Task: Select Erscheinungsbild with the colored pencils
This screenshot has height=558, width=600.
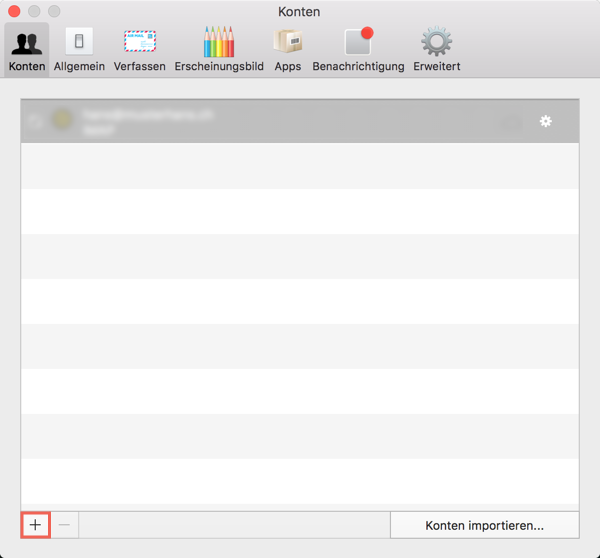Action: point(219,49)
